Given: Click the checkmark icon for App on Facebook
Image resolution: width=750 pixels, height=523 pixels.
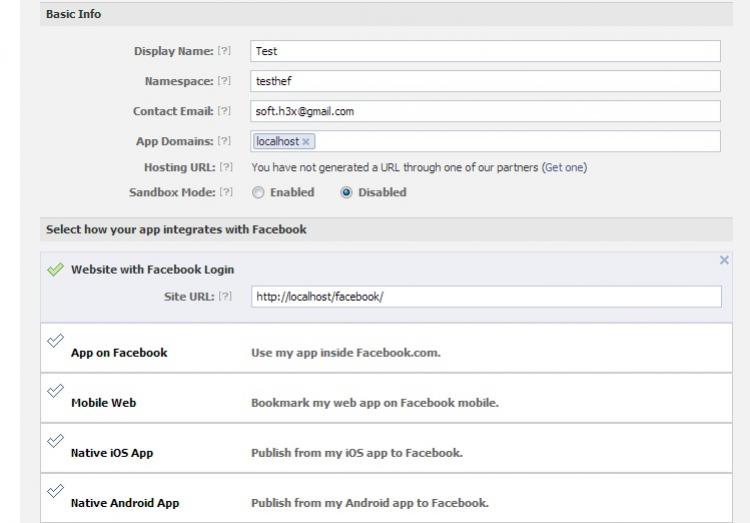Looking at the screenshot, I should coord(55,340).
